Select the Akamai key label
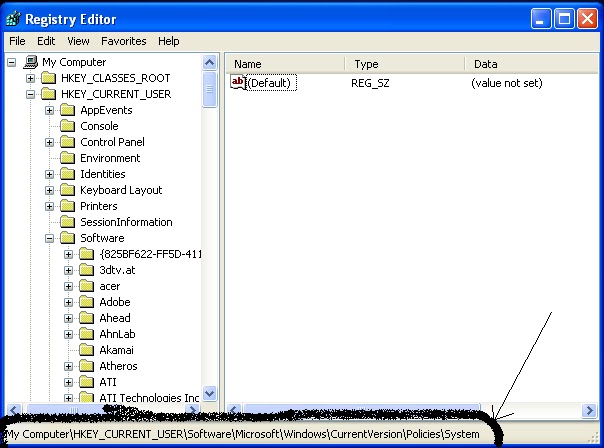Viewport: 604px width, 448px height. point(116,350)
